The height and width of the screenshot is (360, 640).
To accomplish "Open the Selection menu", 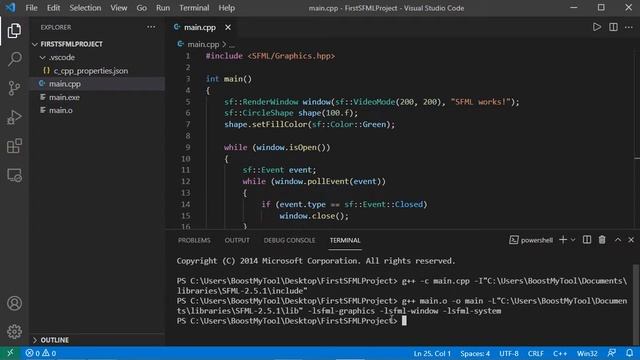I will coord(85,8).
